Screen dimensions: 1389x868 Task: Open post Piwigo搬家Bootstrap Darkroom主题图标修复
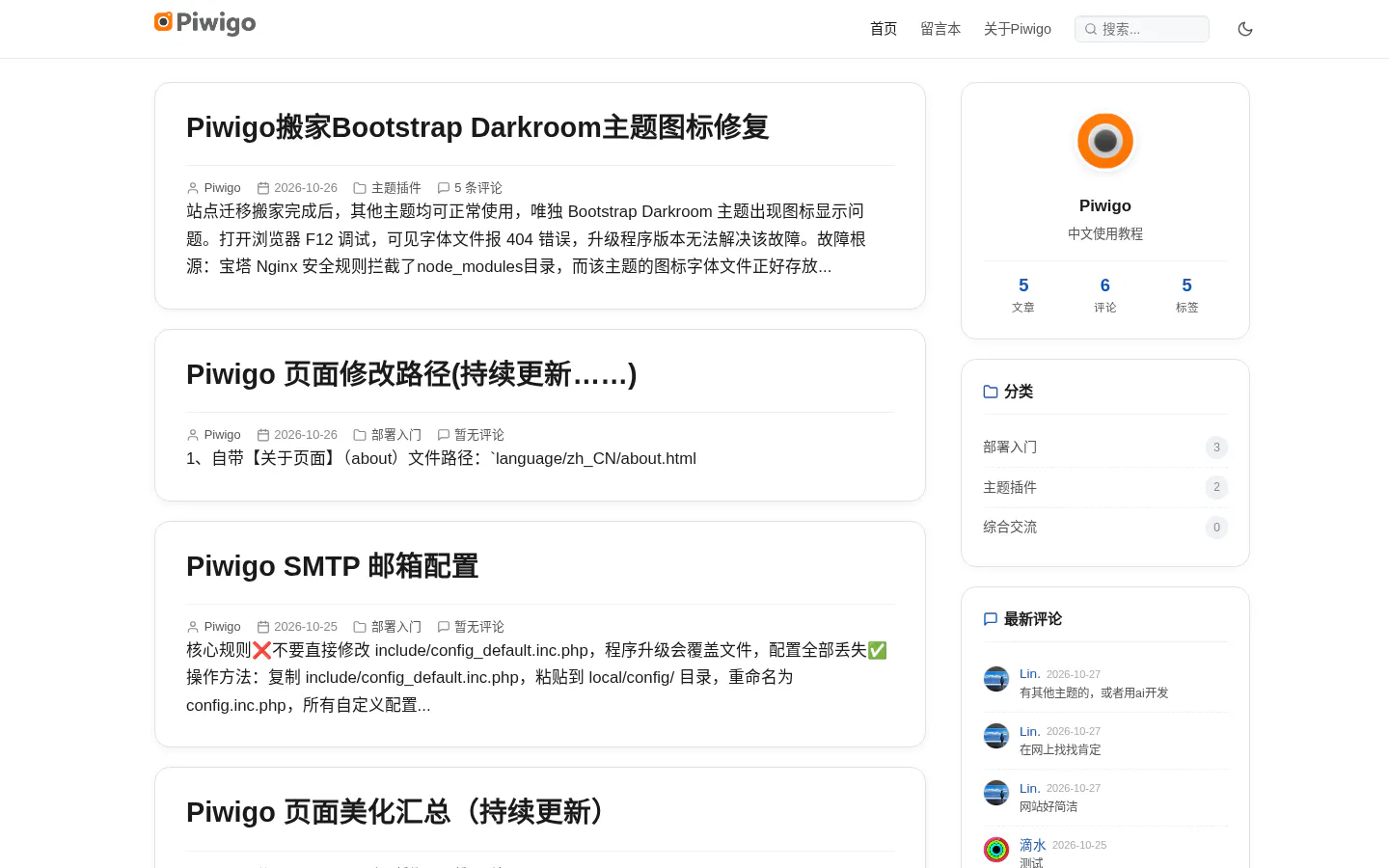pos(477,127)
